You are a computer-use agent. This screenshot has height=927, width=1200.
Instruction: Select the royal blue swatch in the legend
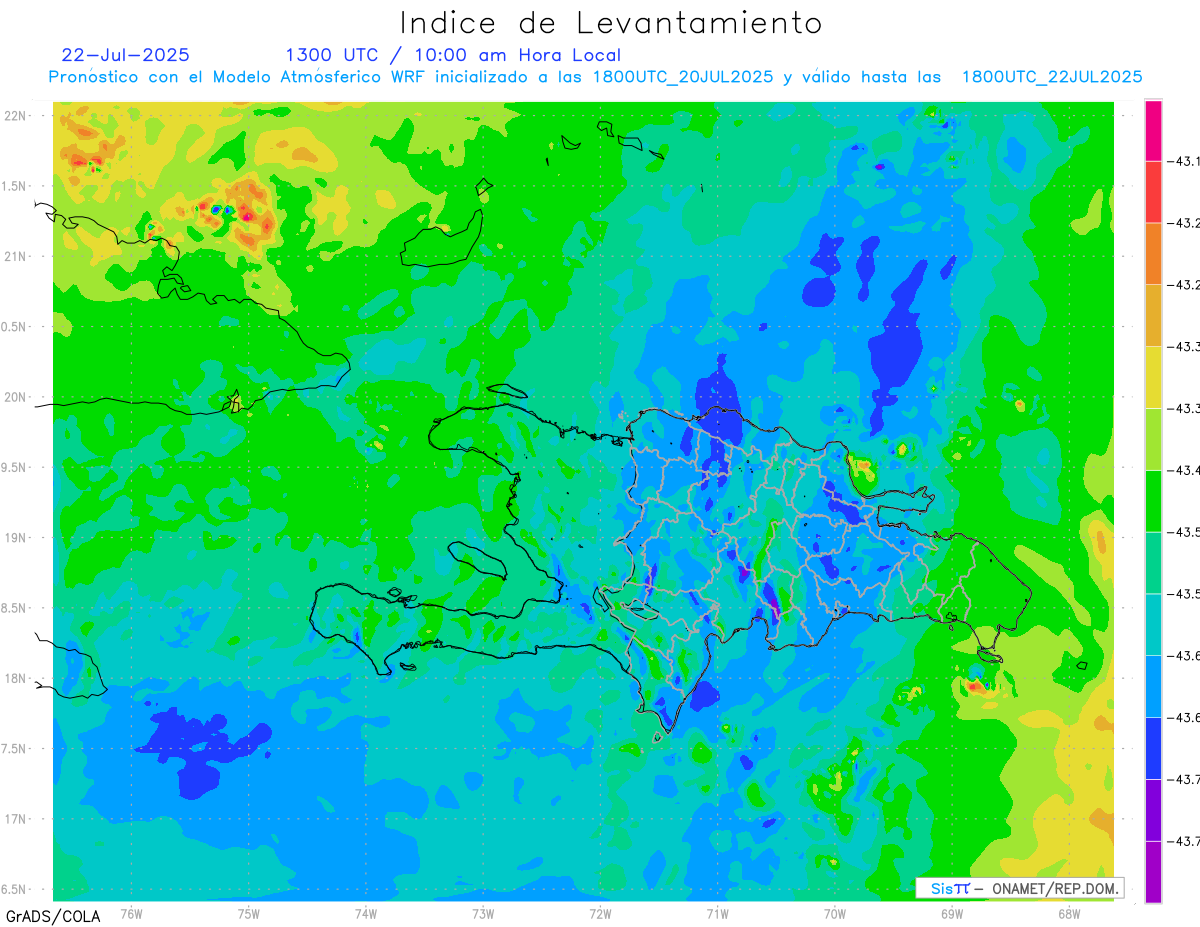[1153, 748]
